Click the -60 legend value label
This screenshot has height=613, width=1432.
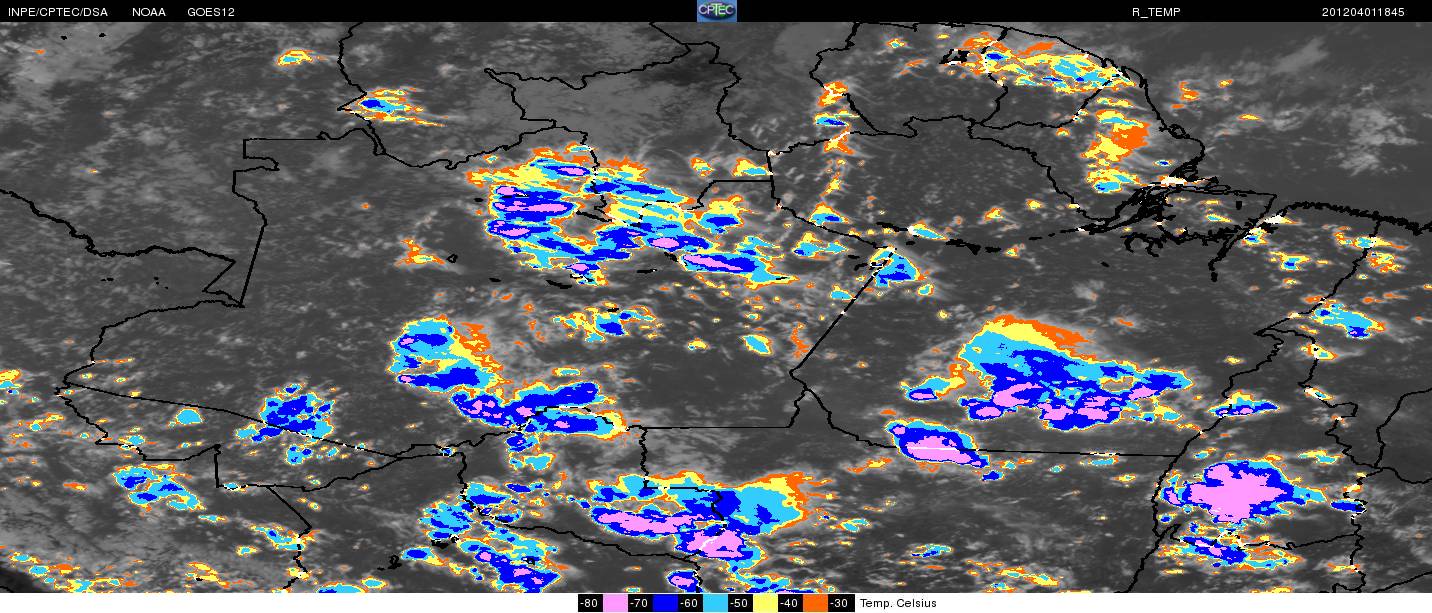690,603
